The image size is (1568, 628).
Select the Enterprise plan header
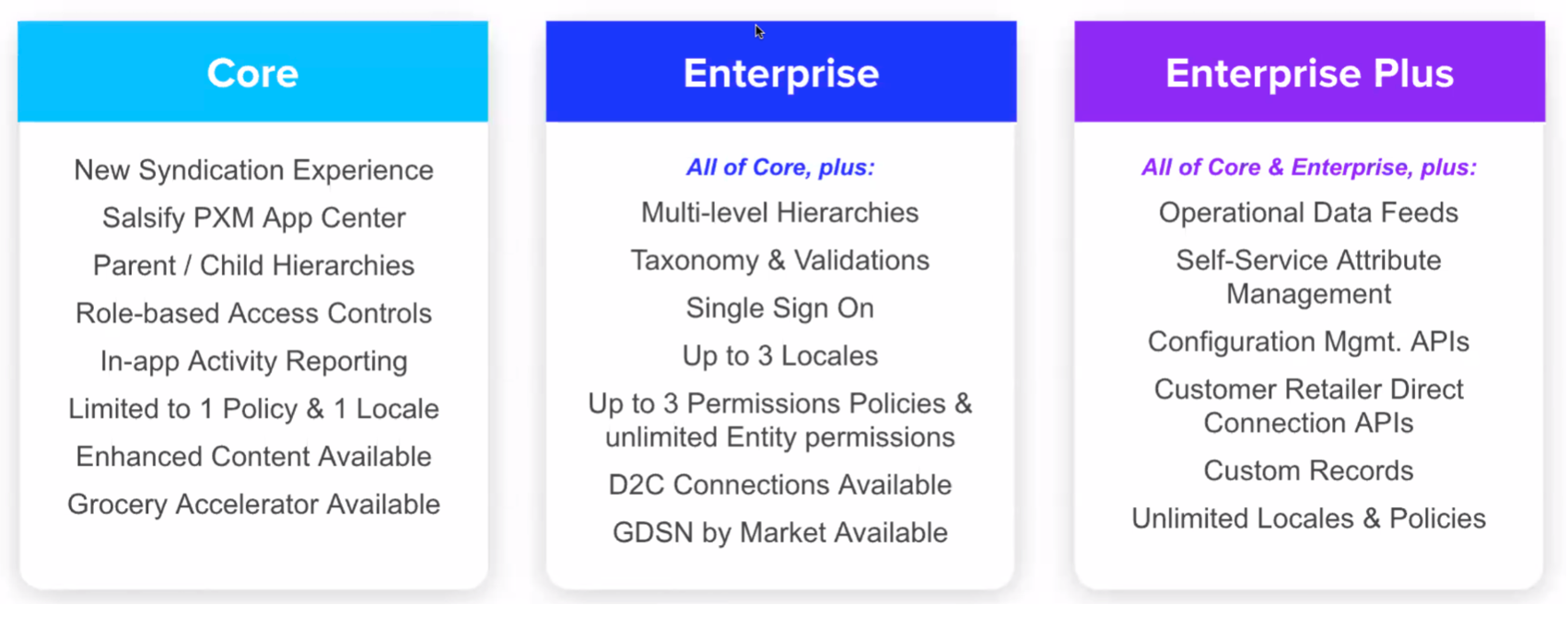point(781,72)
